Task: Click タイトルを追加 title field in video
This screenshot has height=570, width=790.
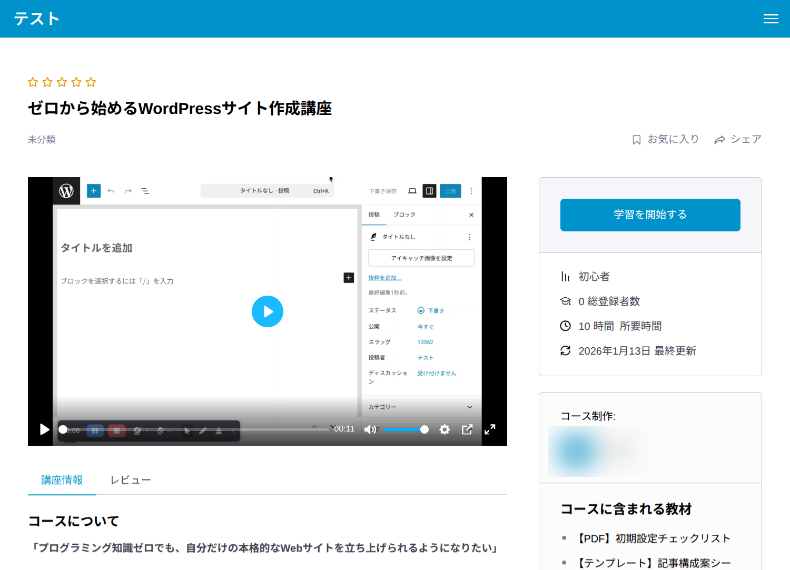Action: [97, 248]
